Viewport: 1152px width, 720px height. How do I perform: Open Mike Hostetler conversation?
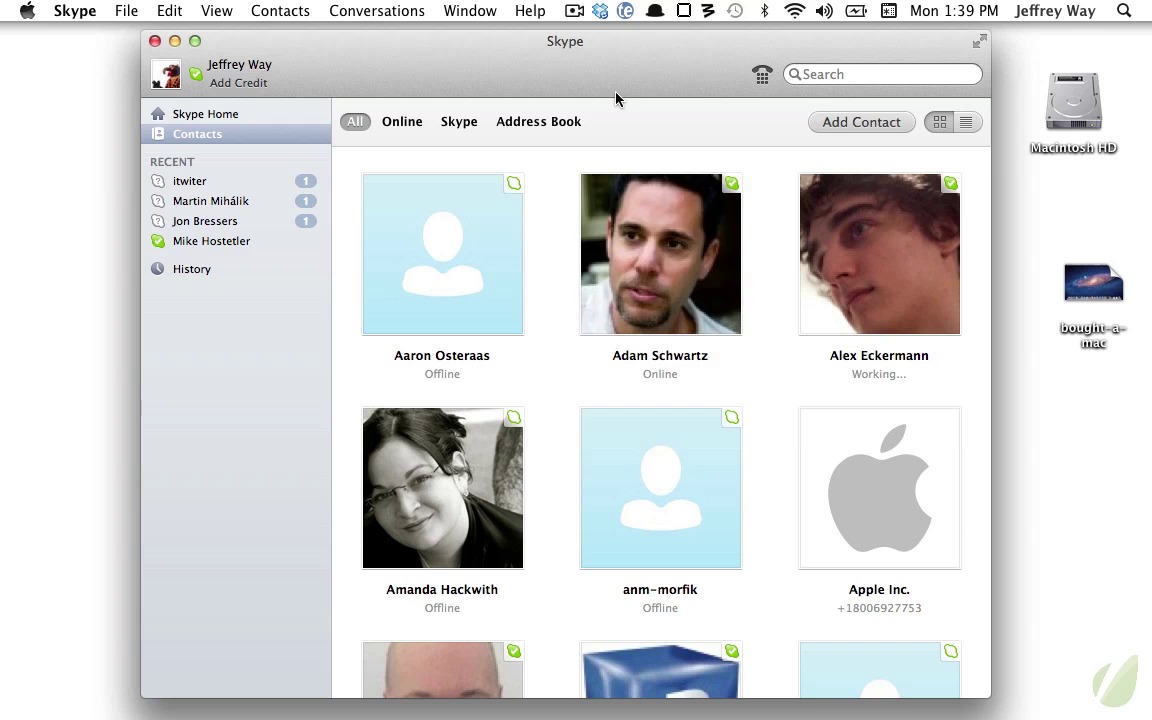pyautogui.click(x=236, y=240)
